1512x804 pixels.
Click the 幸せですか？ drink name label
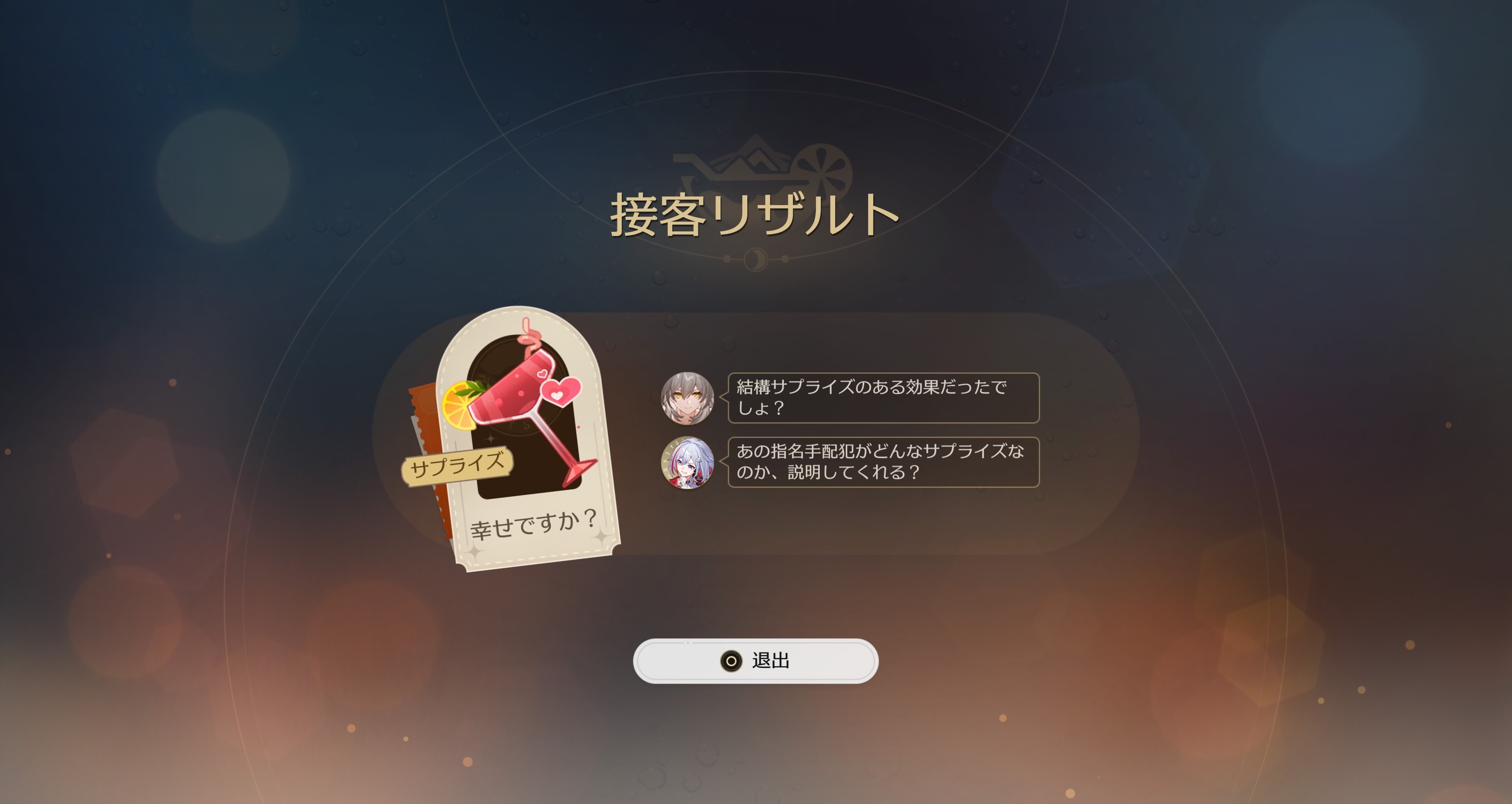tap(534, 524)
